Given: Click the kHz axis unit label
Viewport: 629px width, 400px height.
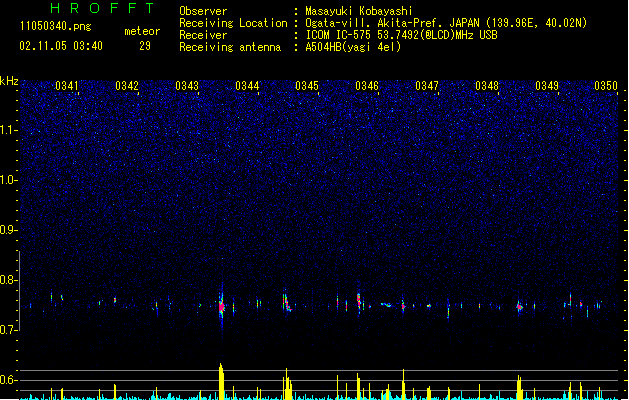Looking at the screenshot, I should (9, 81).
